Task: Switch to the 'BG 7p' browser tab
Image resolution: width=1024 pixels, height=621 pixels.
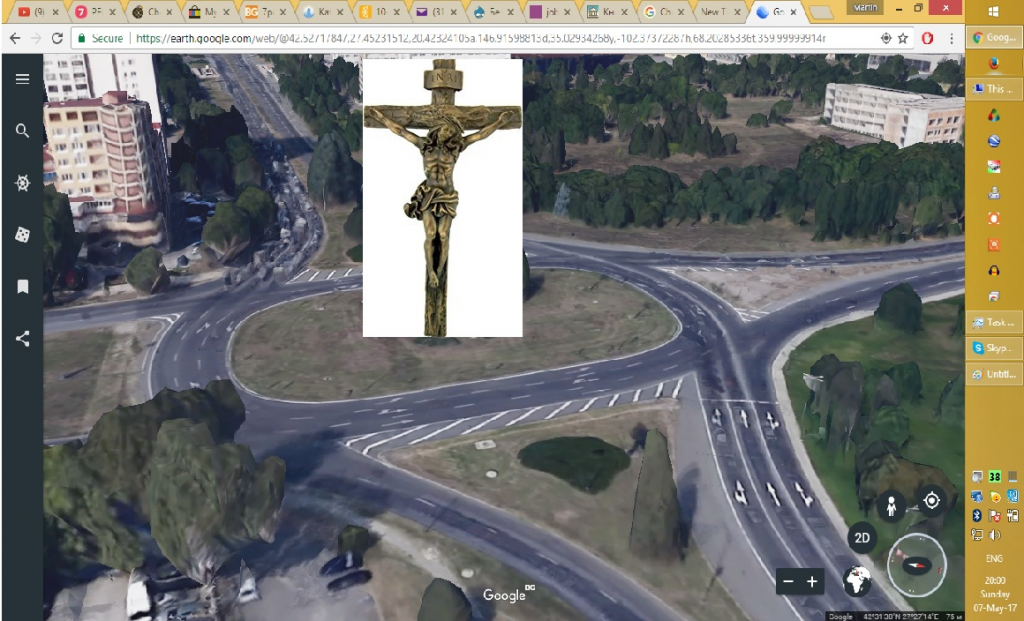Action: 267,12
